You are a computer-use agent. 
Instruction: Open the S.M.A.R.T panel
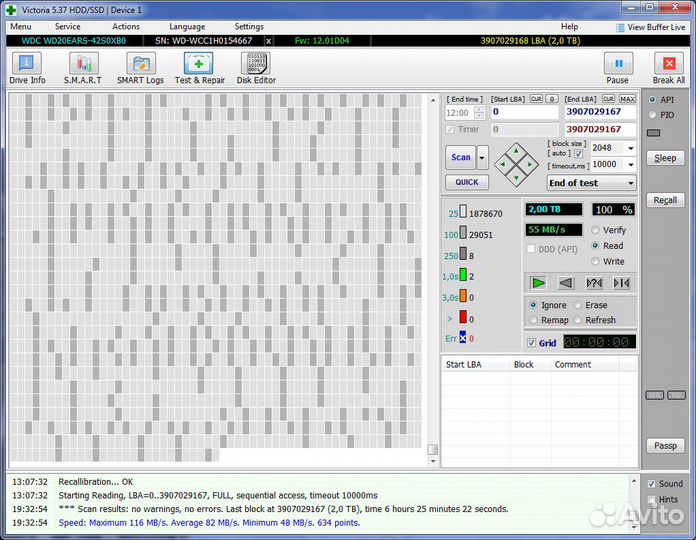tap(83, 67)
